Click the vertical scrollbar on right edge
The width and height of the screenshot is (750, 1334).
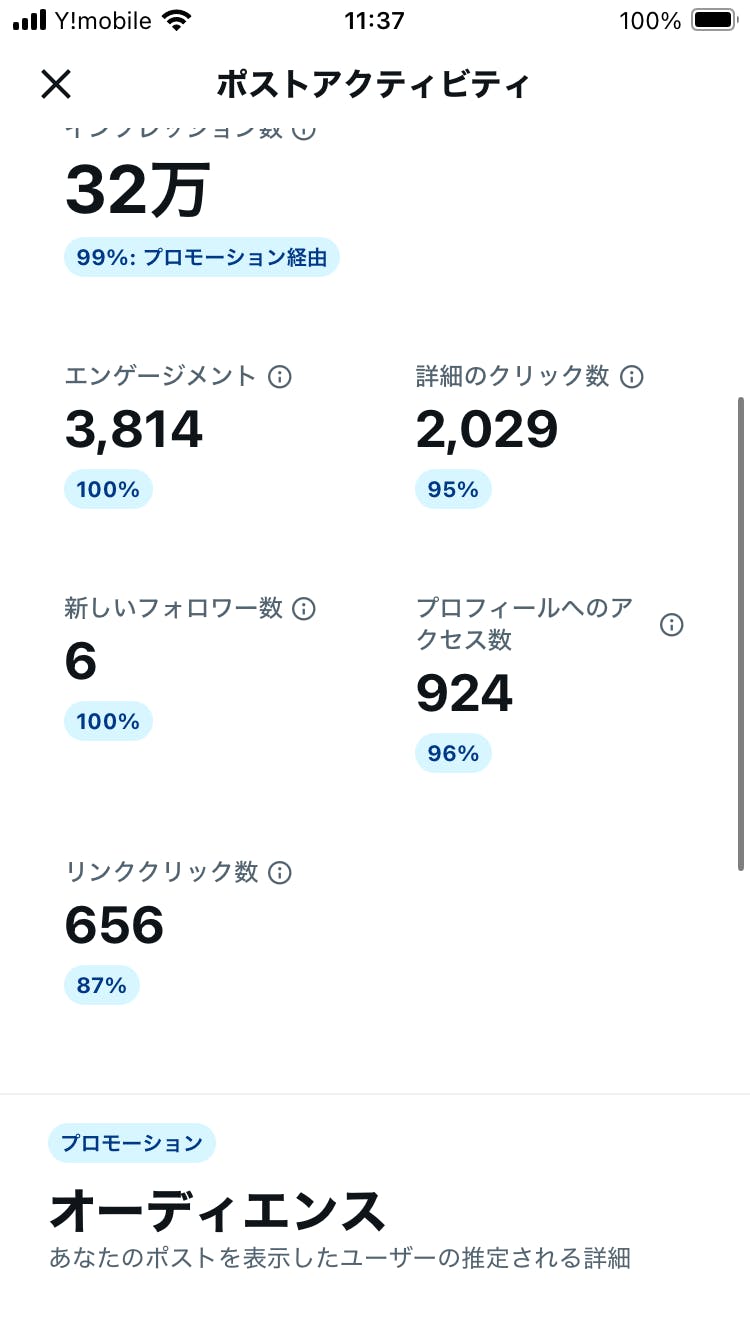pos(741,633)
